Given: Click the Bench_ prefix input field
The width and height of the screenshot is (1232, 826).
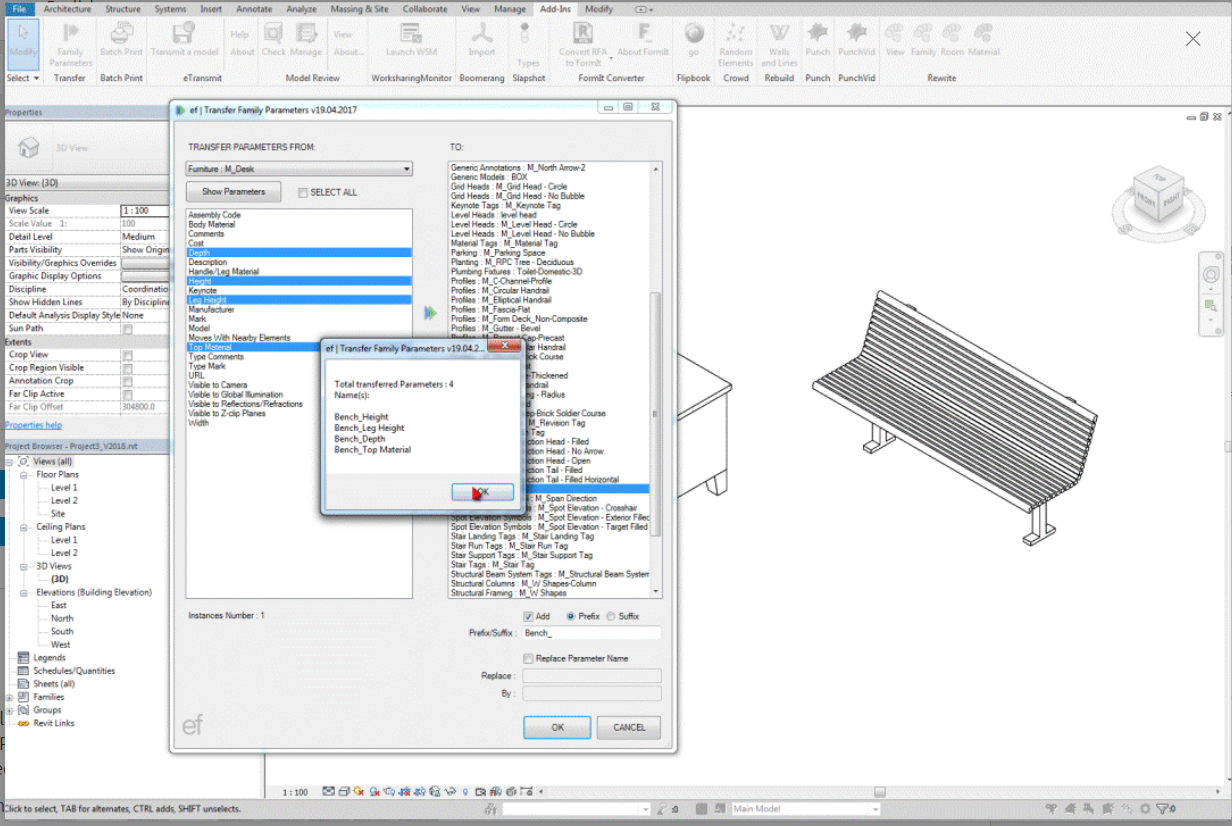Looking at the screenshot, I should pos(591,633).
